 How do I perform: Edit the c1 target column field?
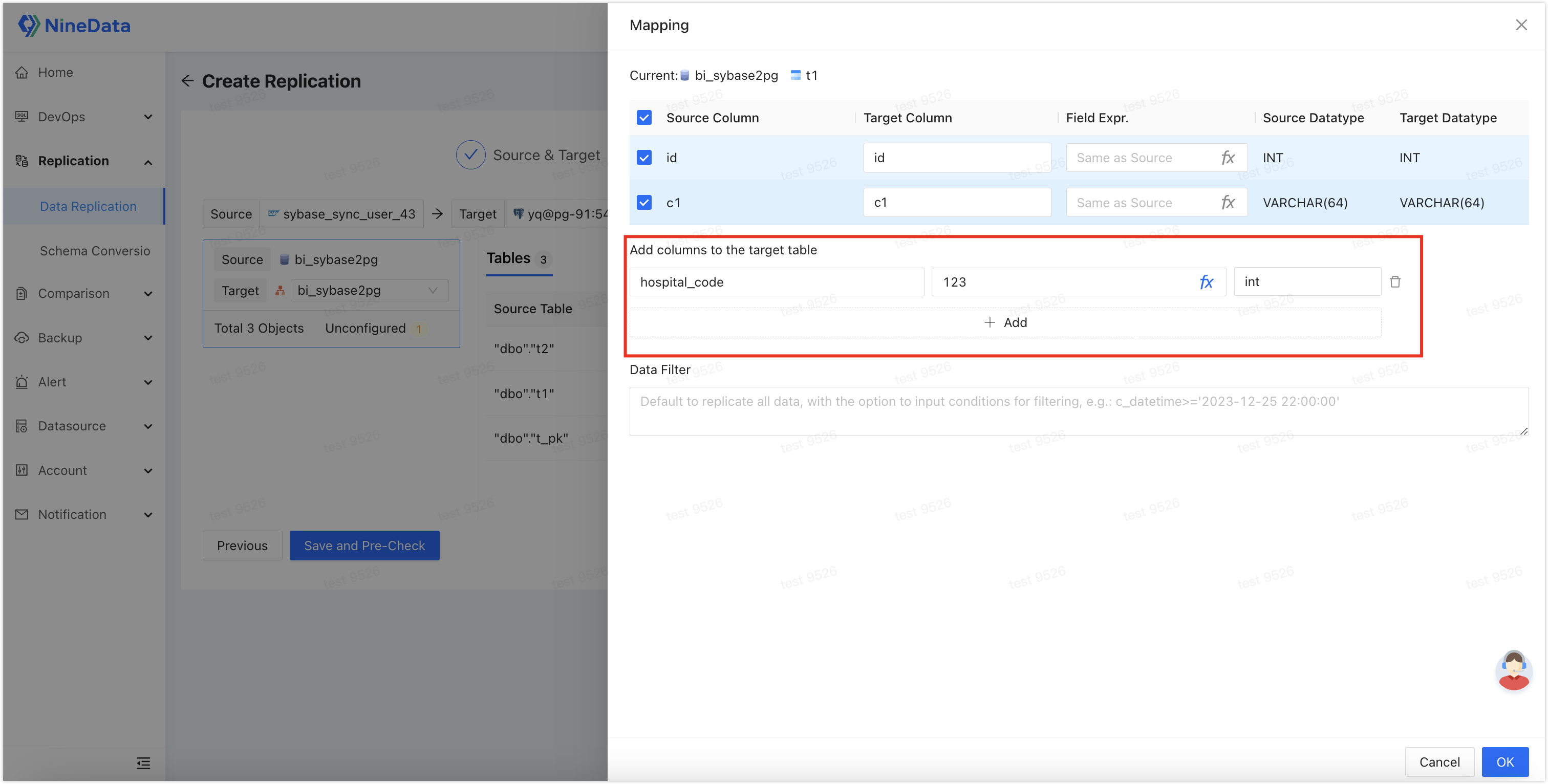(957, 203)
